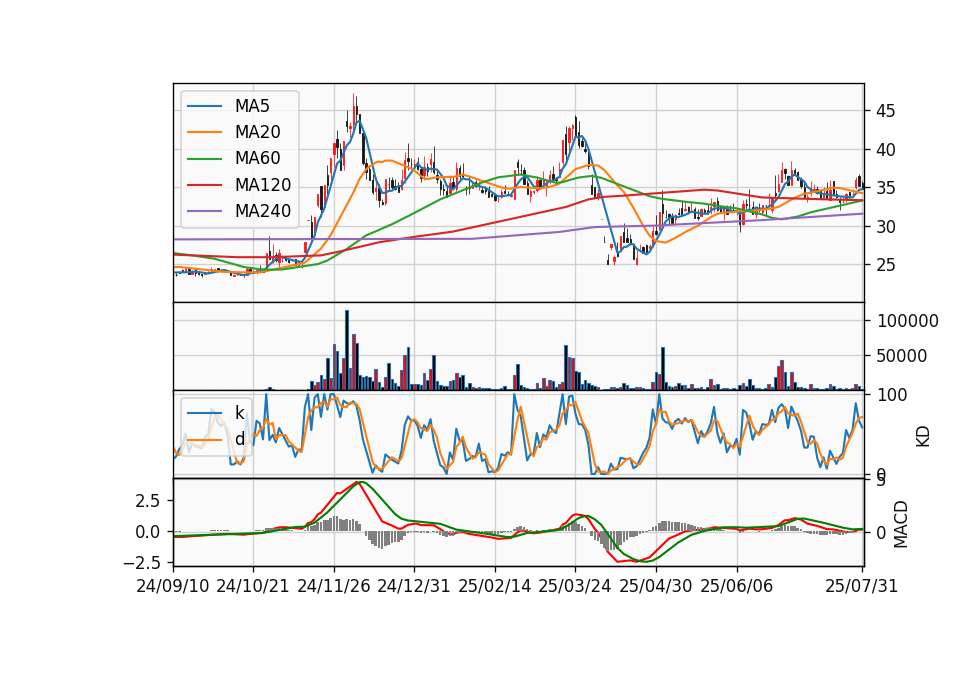Click the 25/03/24 date axis label
960x690 pixels.
point(575,586)
